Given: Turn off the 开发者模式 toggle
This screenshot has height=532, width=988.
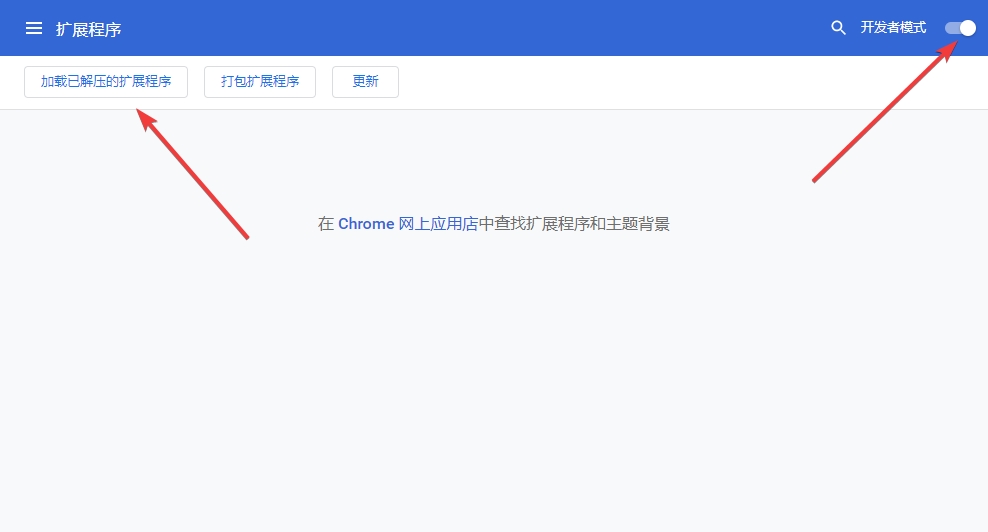Looking at the screenshot, I should coord(960,28).
